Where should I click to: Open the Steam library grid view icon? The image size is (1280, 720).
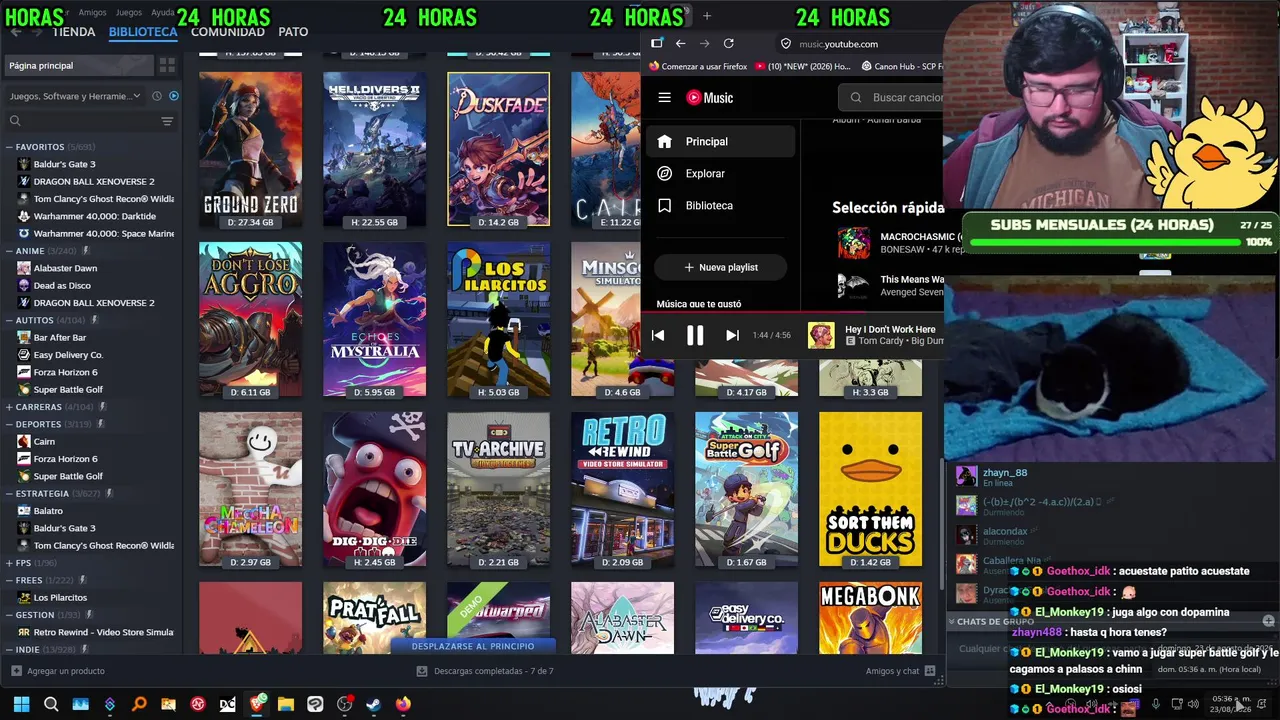167,65
